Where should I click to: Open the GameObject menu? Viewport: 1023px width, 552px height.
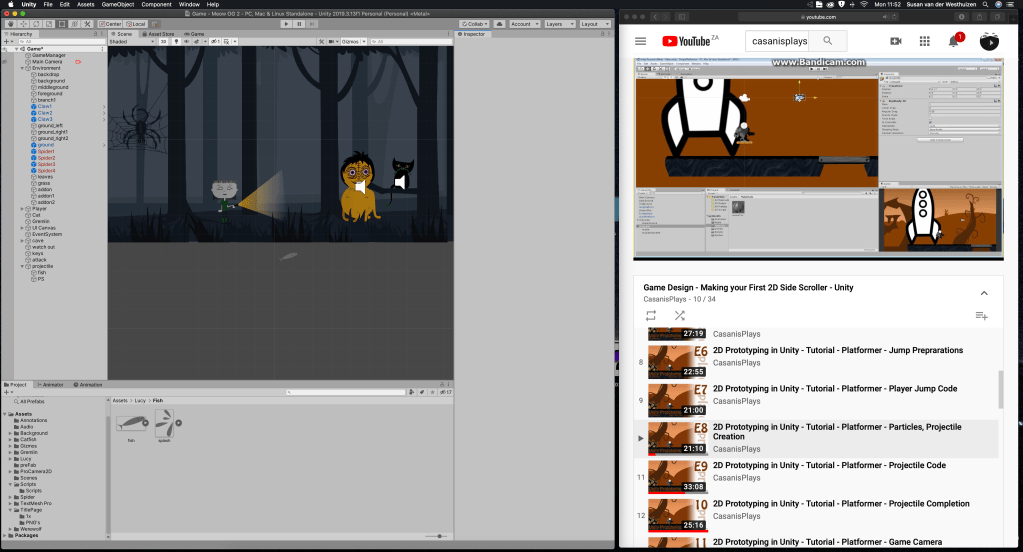117,5
